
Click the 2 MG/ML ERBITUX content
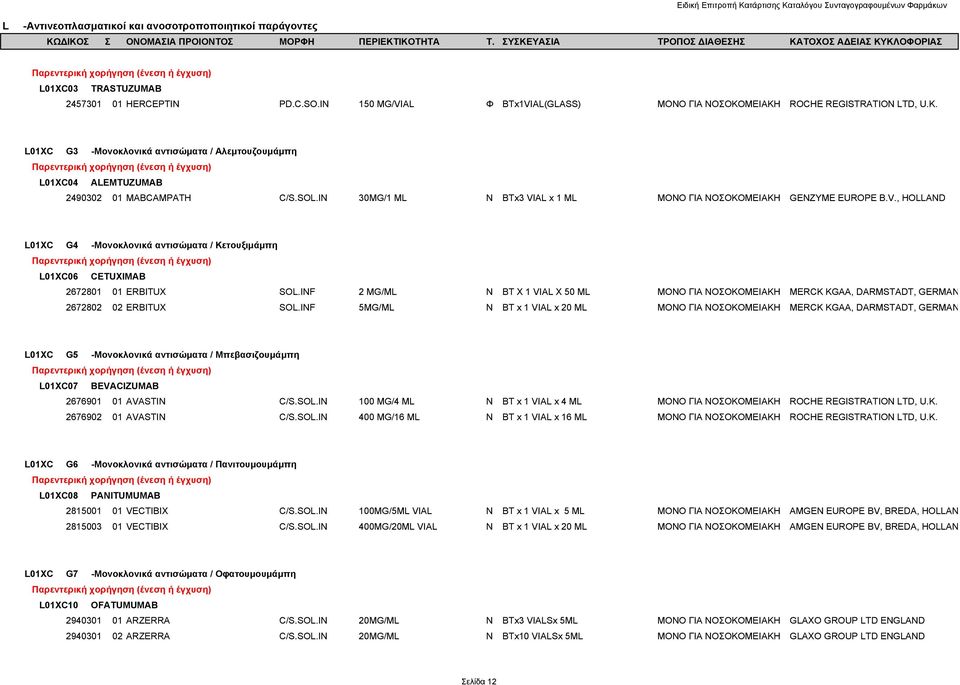(378, 292)
